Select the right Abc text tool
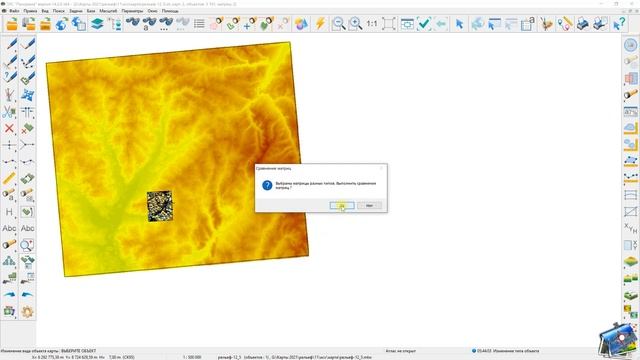640x360 pixels. point(27,228)
